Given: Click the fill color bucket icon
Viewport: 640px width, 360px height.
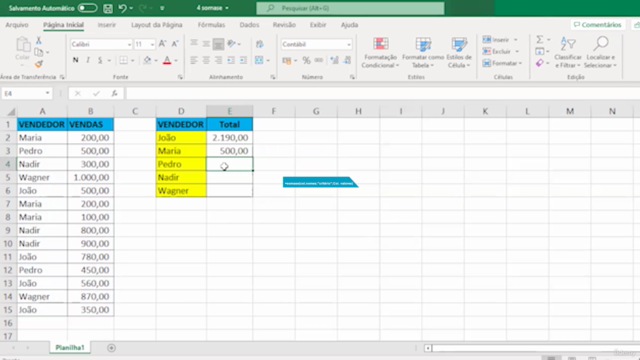Looking at the screenshot, I should [x=147, y=60].
